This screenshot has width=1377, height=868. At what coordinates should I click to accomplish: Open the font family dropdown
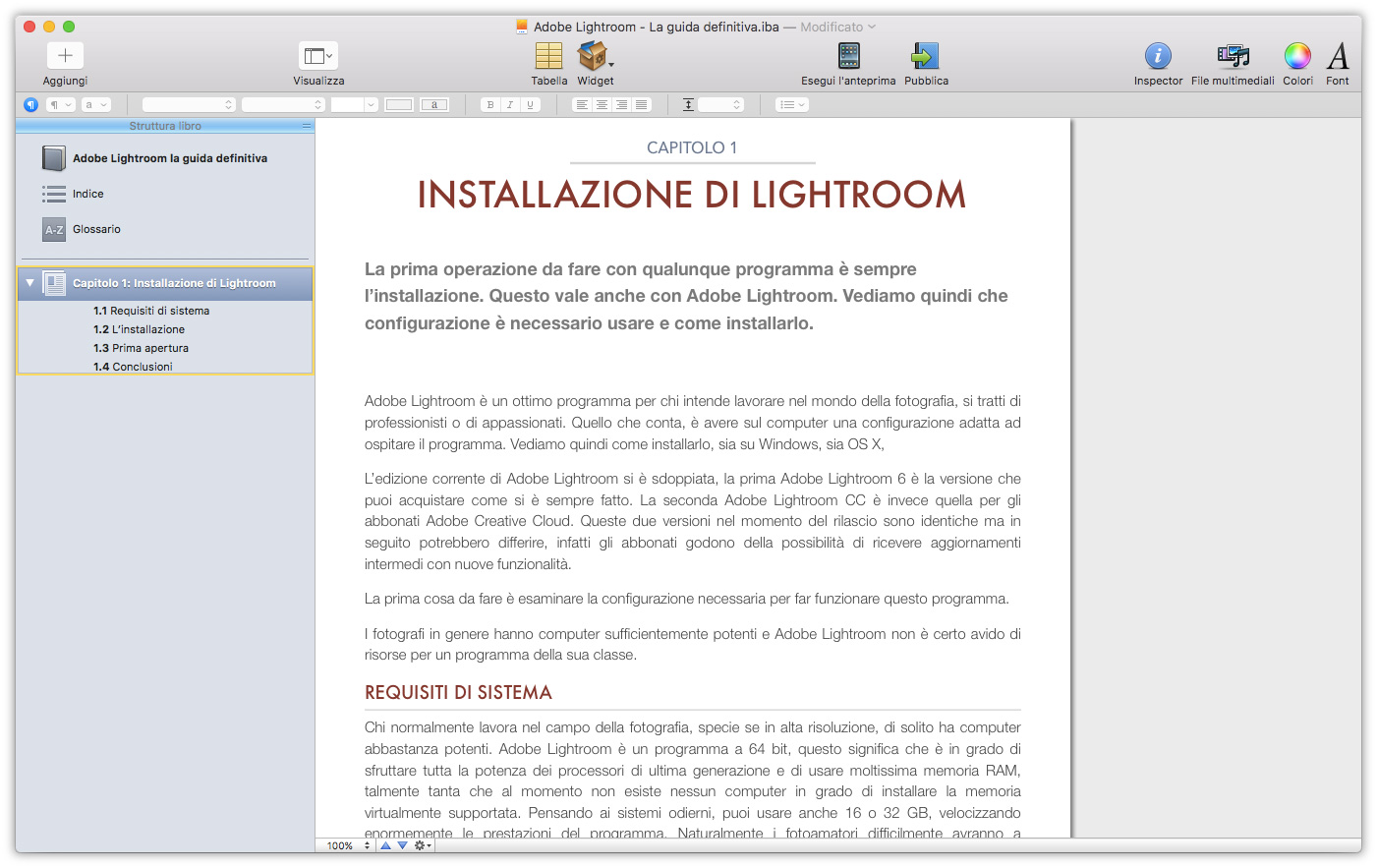pyautogui.click(x=189, y=104)
